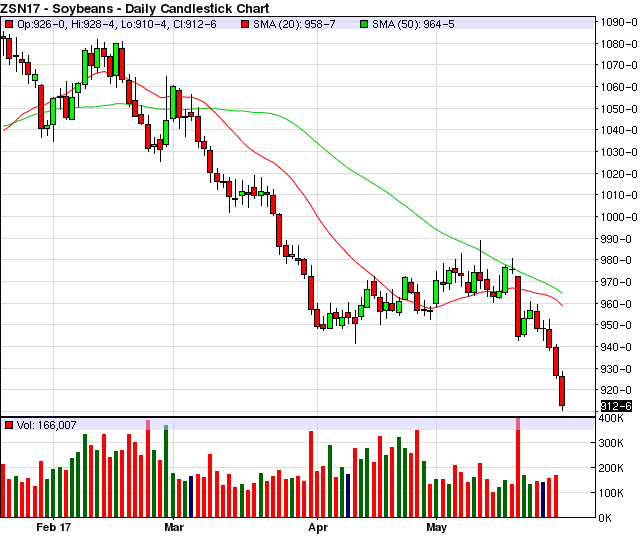This screenshot has width=640, height=536.
Task: Click the red SMA (20) legend swatch
Action: [x=245, y=24]
